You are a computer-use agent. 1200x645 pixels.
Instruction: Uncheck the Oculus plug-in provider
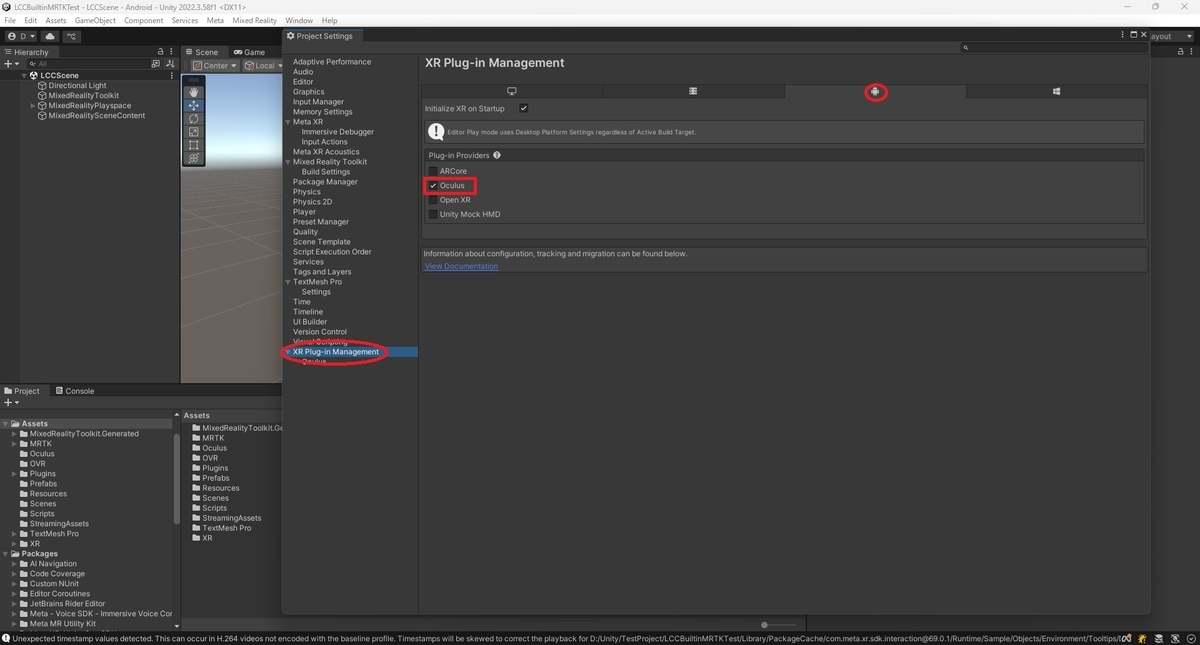[433, 185]
